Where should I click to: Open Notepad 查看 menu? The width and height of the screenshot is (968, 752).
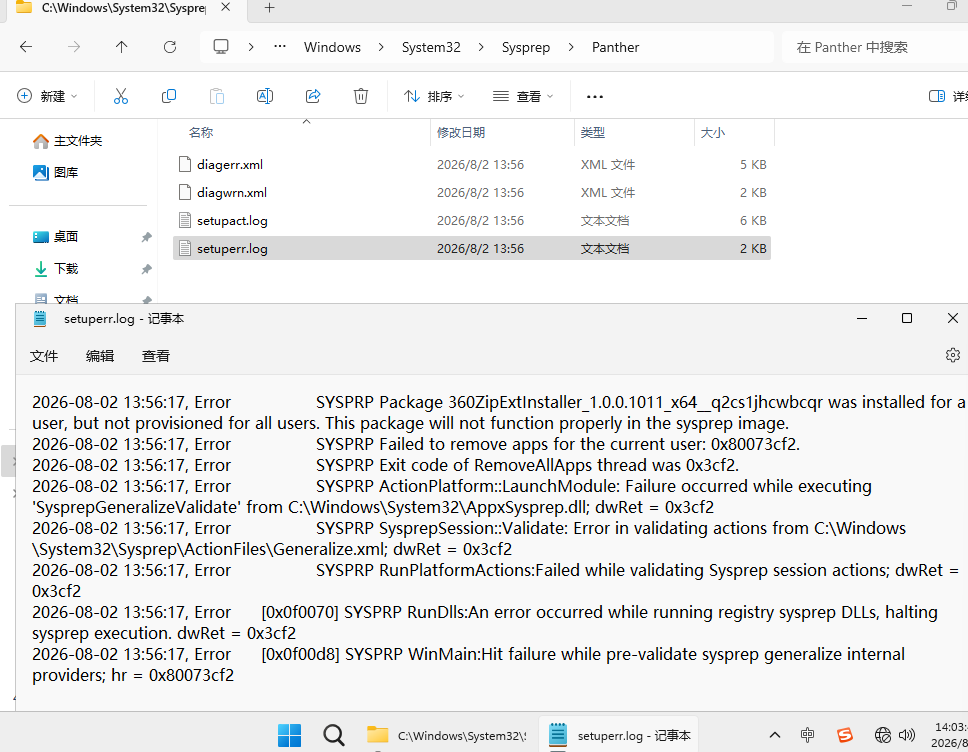point(156,356)
